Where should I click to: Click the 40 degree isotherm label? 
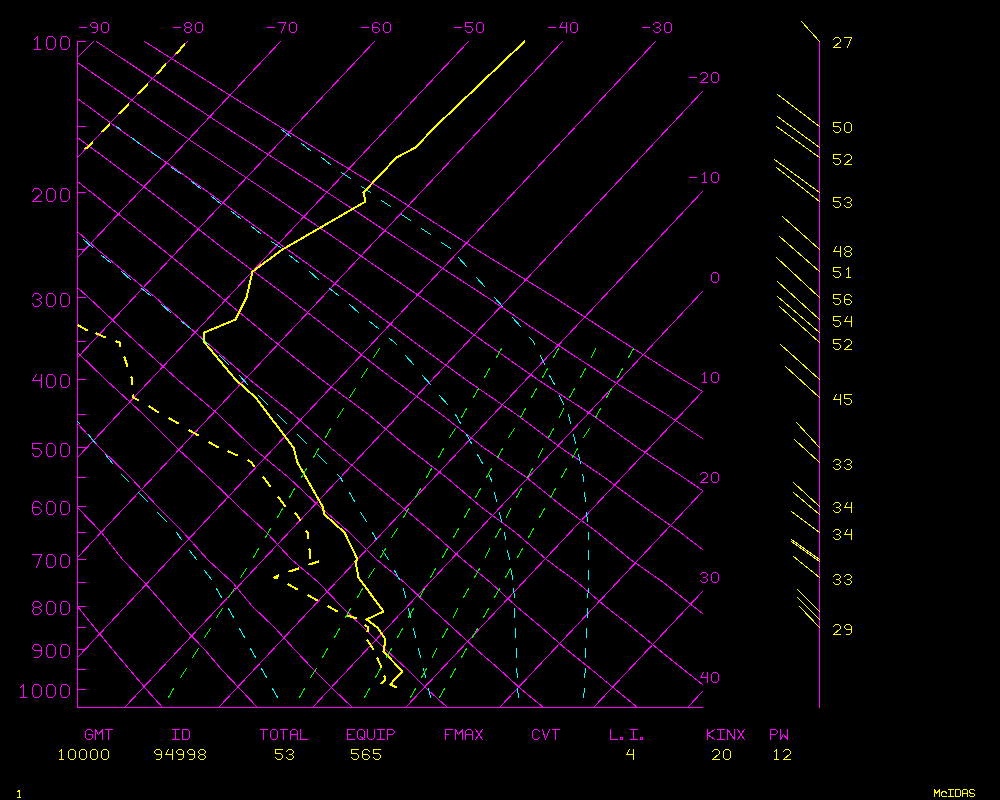pos(709,678)
